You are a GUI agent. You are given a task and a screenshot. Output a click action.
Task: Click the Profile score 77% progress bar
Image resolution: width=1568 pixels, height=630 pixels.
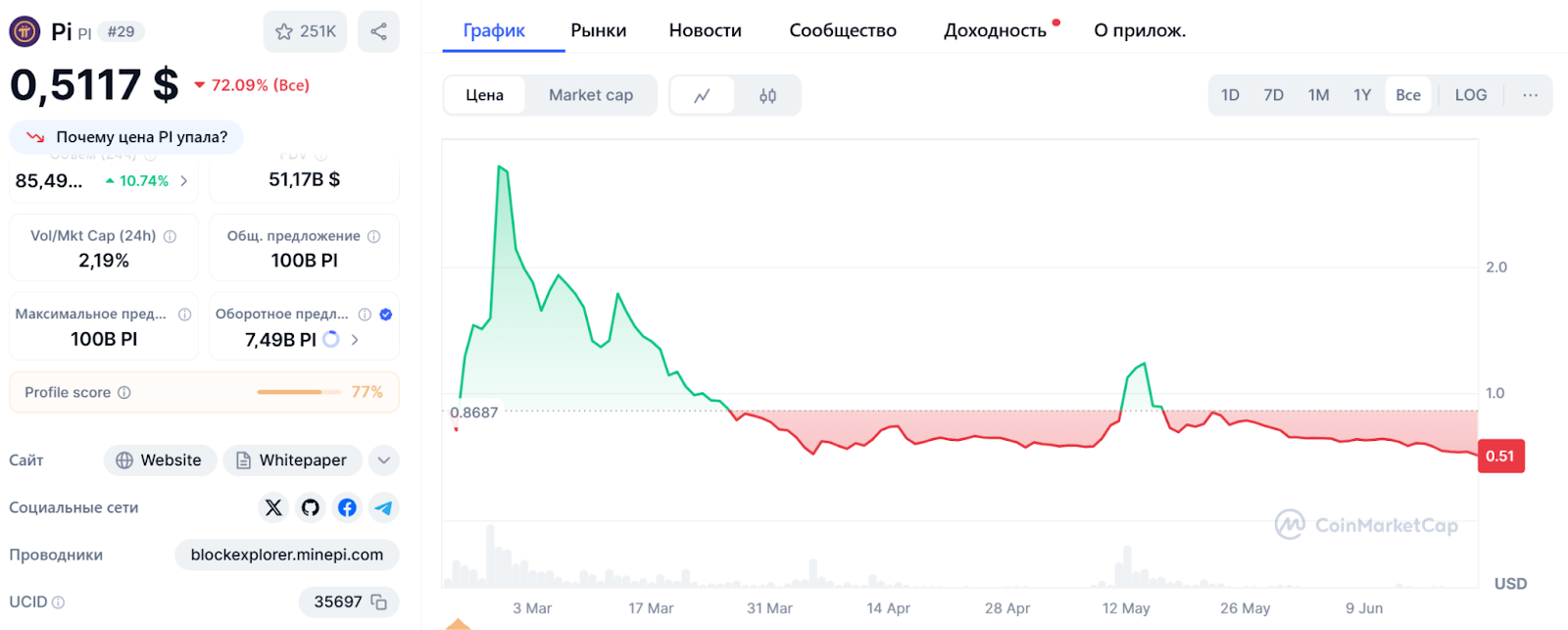(298, 392)
